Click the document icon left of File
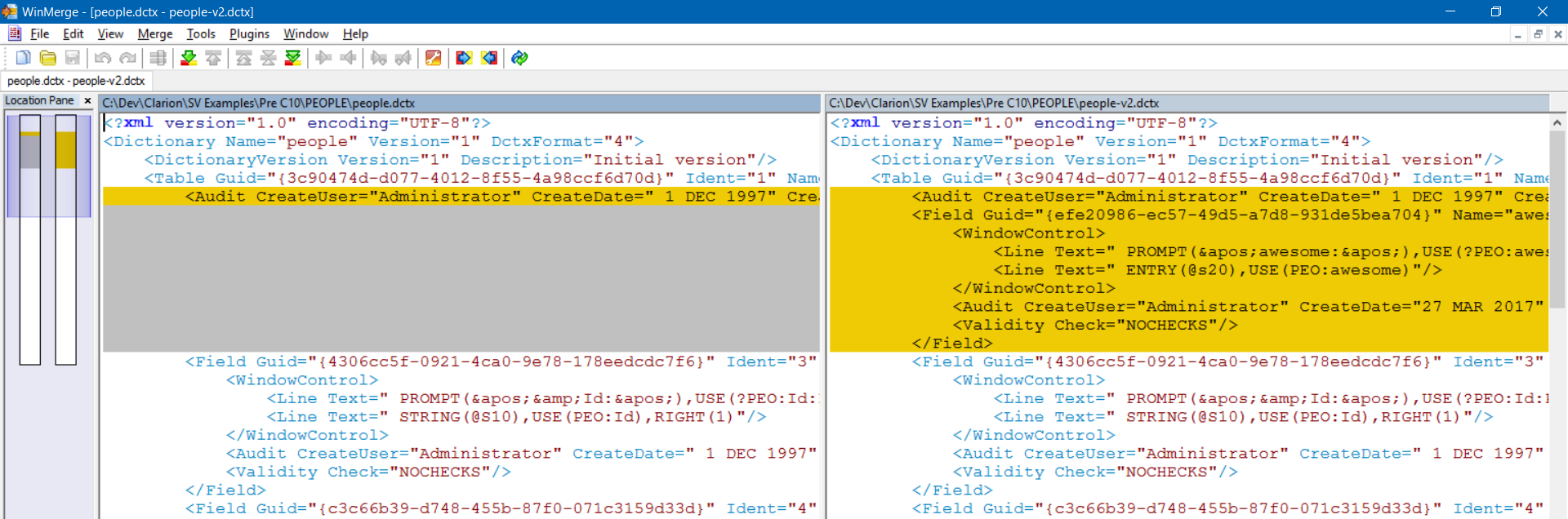 [15, 33]
